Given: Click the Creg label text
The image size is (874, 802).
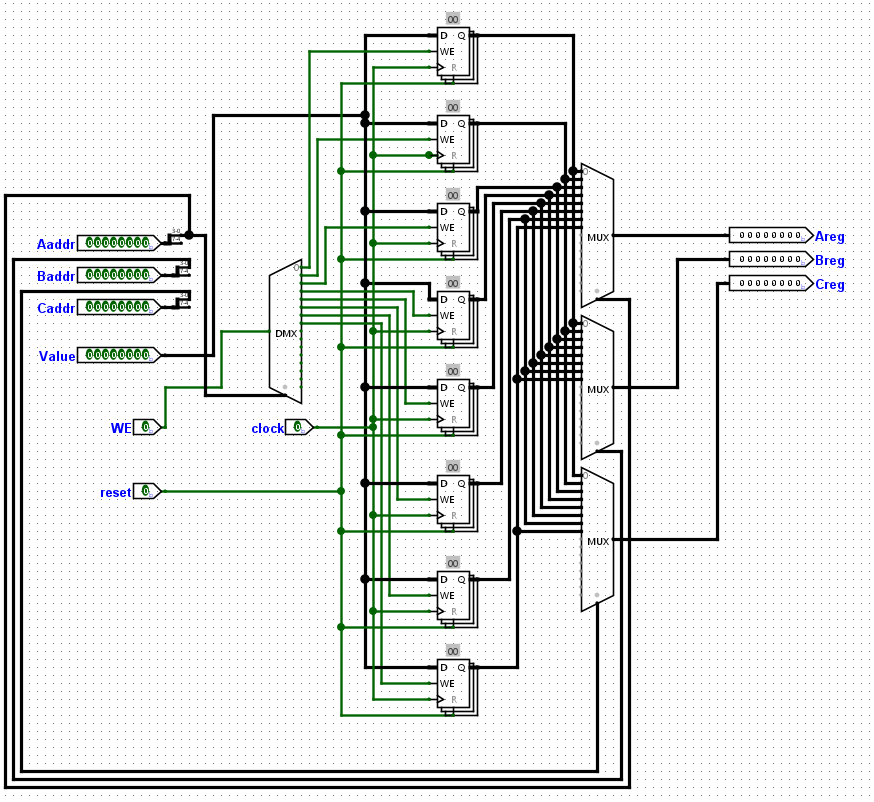Looking at the screenshot, I should coord(829,284).
